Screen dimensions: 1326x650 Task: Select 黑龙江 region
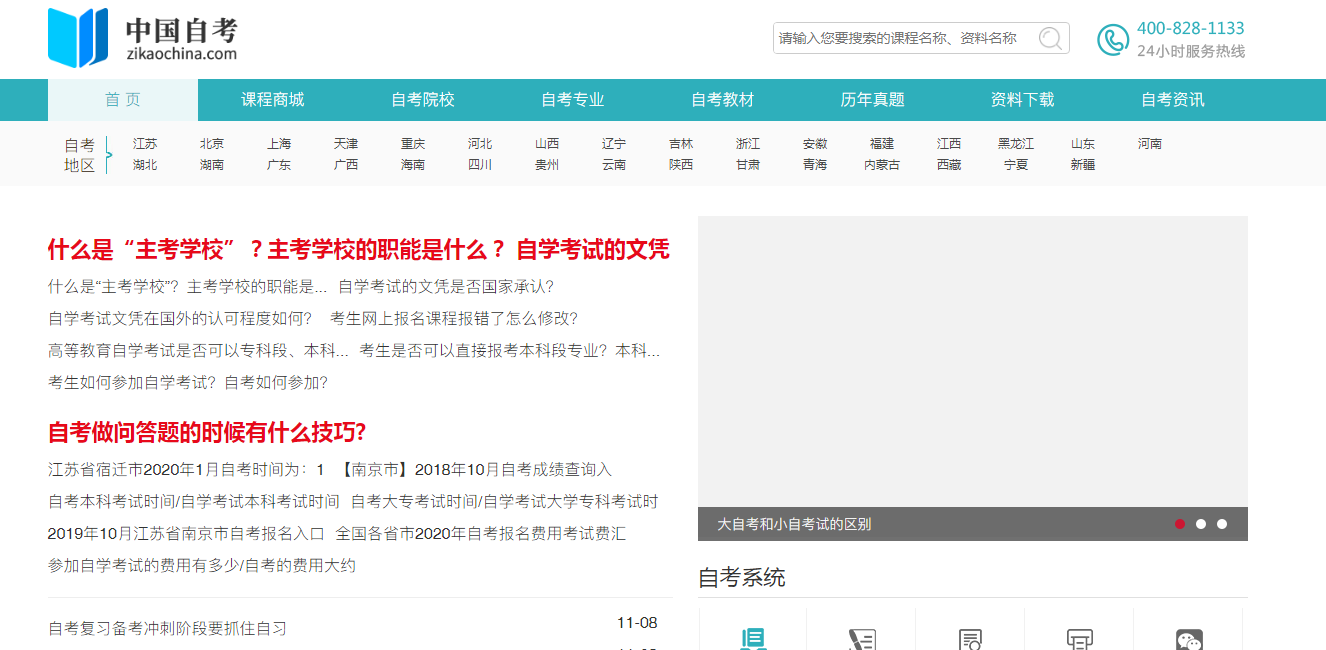(x=1016, y=144)
